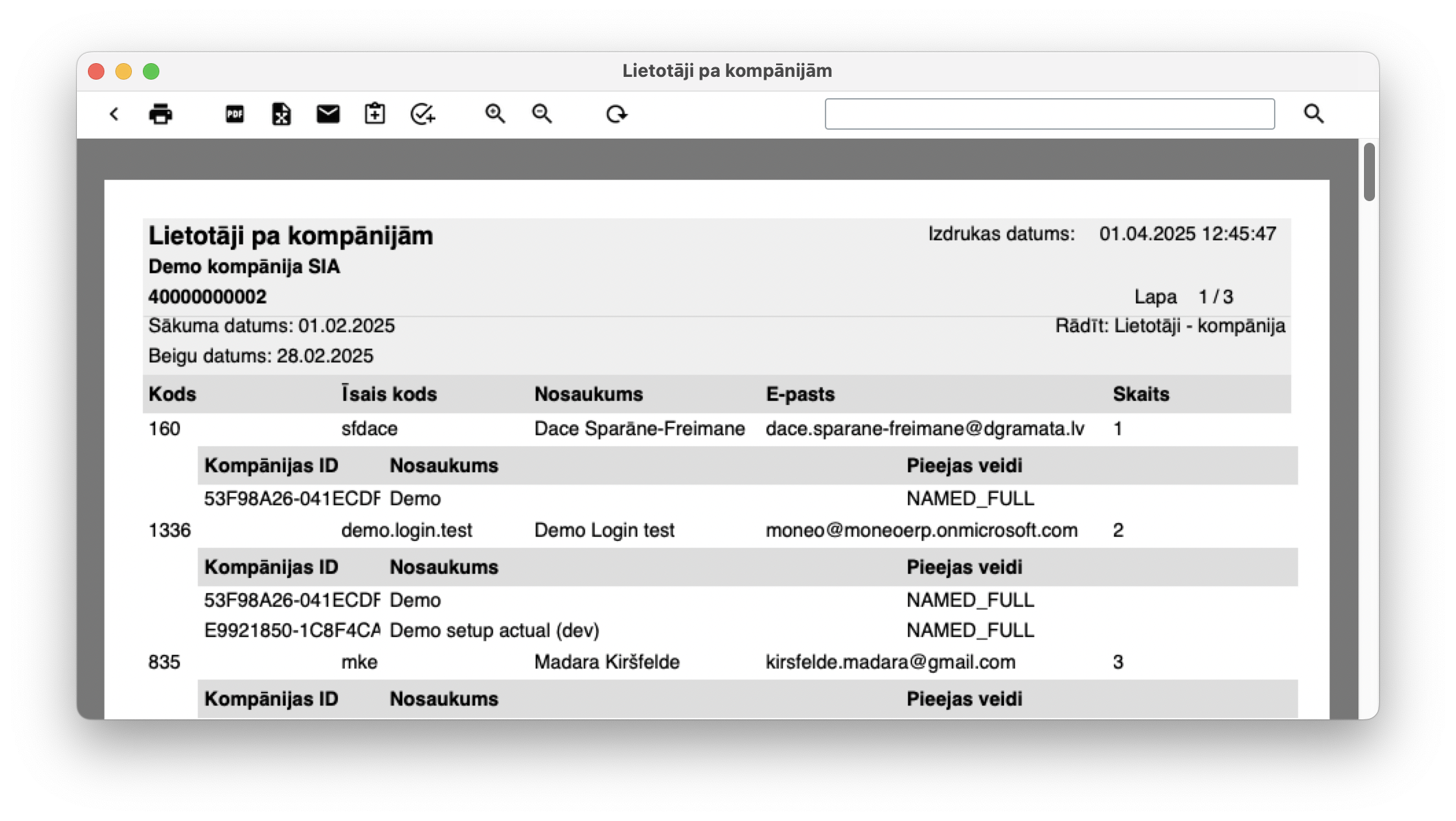The image size is (1456, 821).
Task: Click email dace.sparane-freimane@dgramata.lv
Action: point(925,429)
